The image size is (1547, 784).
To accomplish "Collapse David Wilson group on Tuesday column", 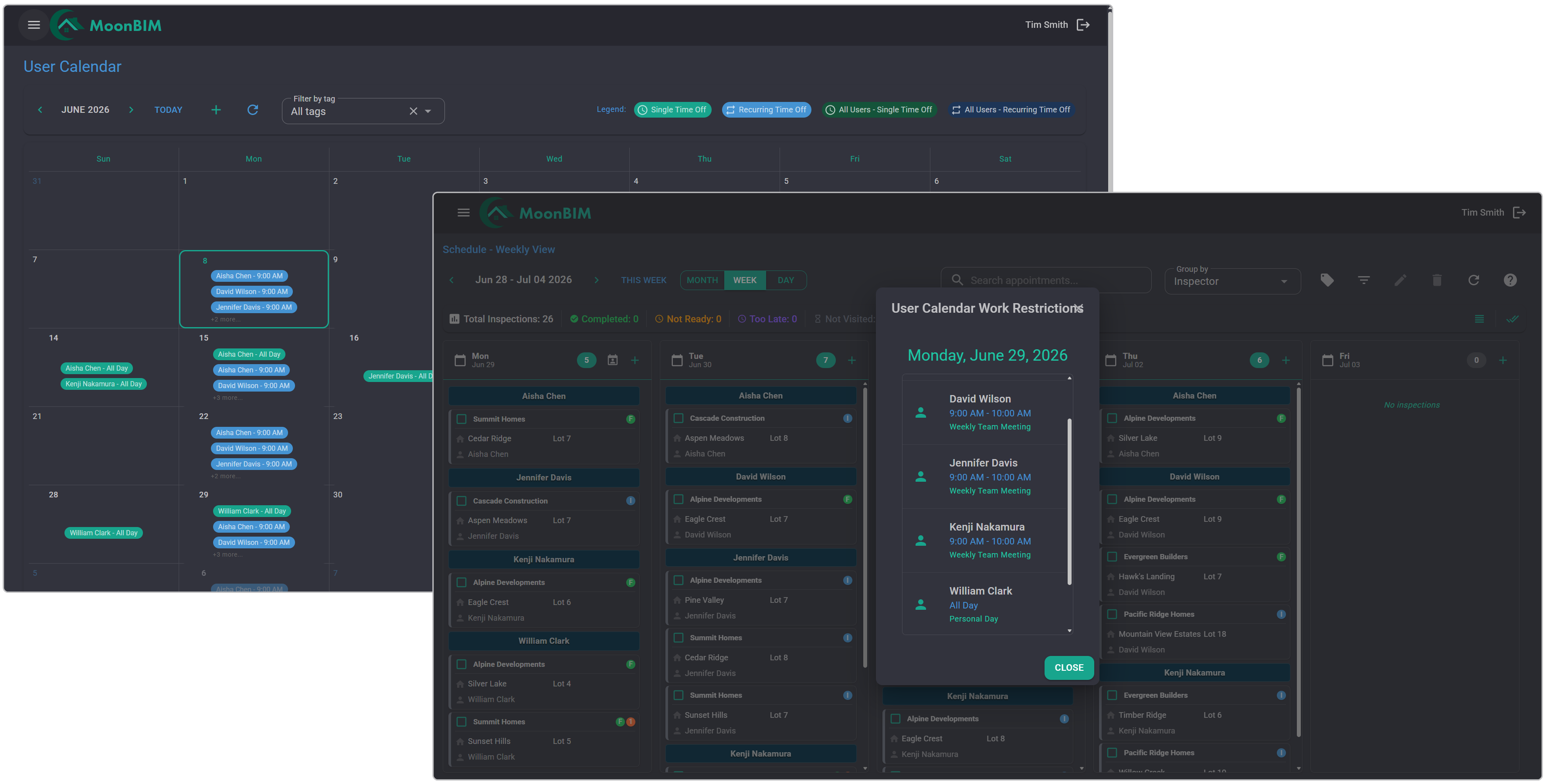I will tap(760, 476).
